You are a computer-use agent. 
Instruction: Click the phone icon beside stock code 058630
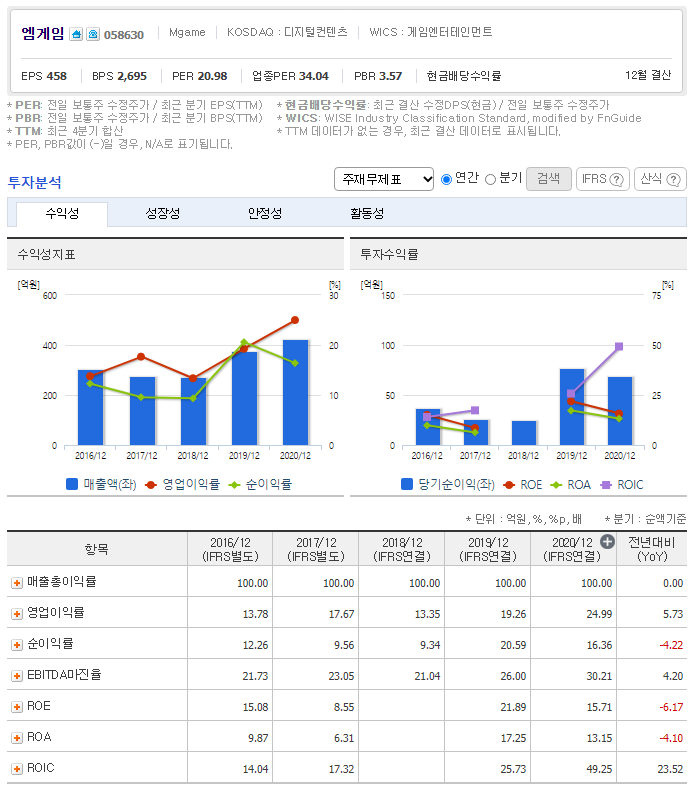click(93, 34)
